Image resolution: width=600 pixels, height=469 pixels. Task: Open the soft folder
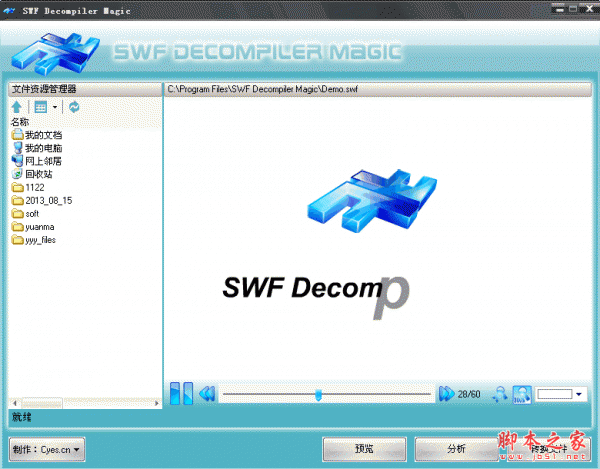coord(26,213)
